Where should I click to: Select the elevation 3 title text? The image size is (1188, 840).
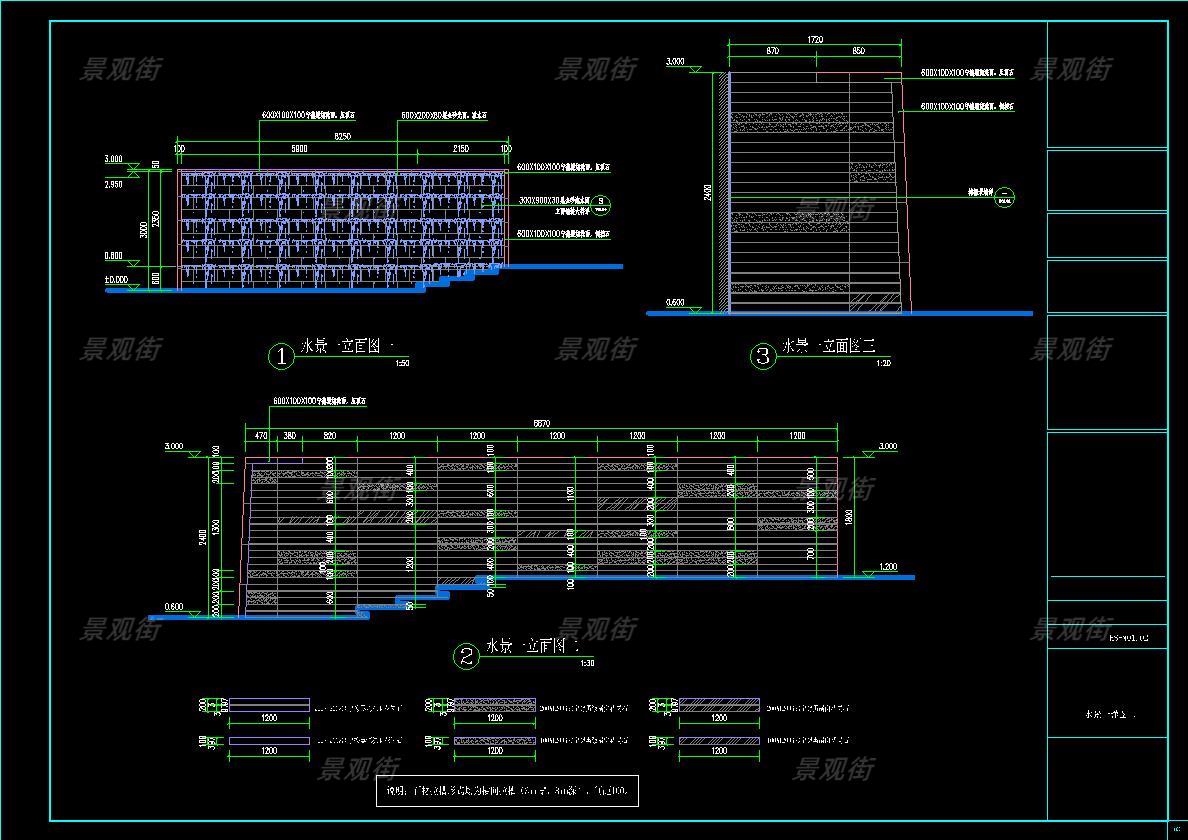(x=828, y=347)
